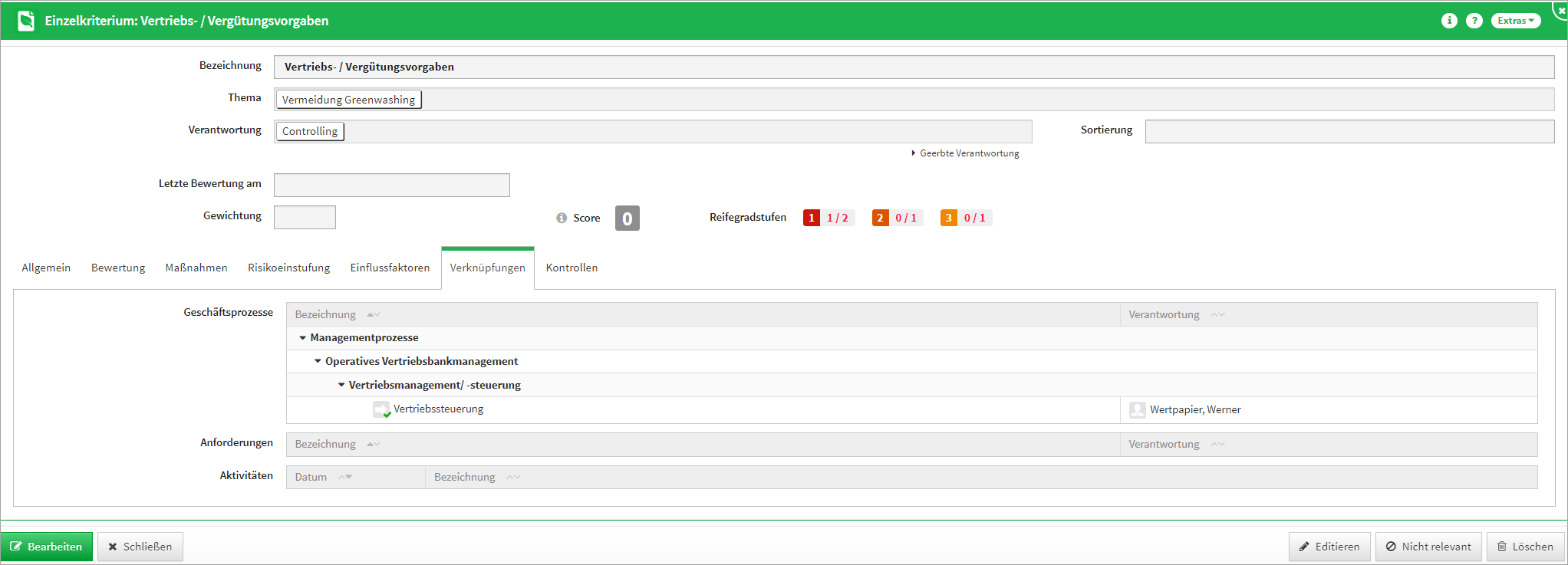Viewport: 1568px width, 565px height.
Task: Click the red Reifegradstufe 1 badge
Action: pos(811,218)
